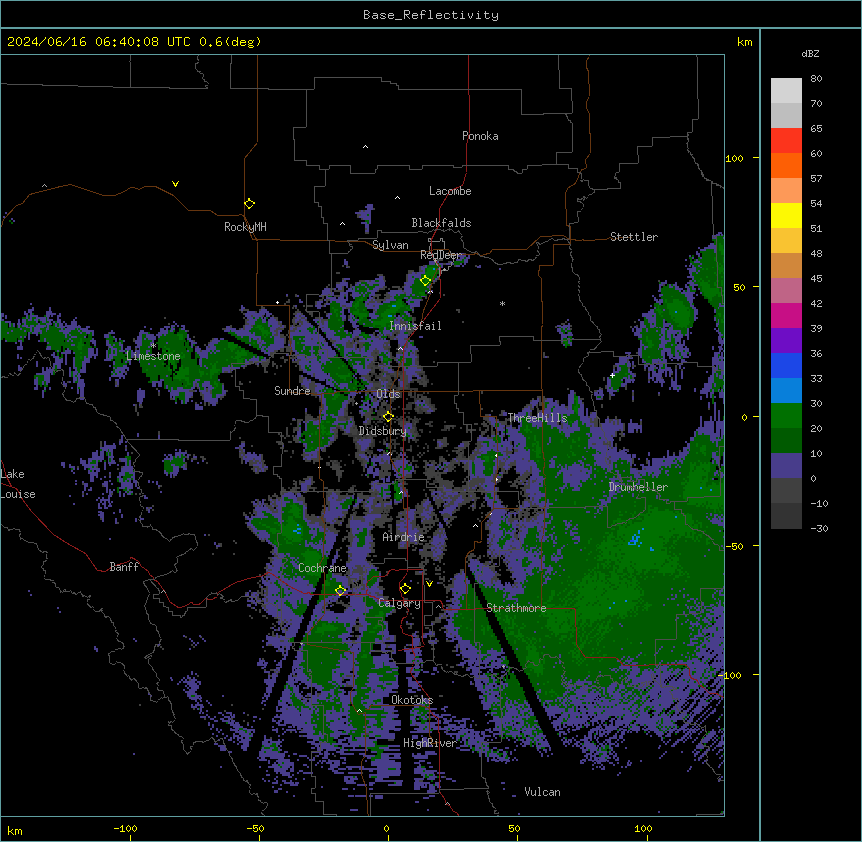Viewport: 862px width, 842px height.
Task: Click the Olds town label
Action: click(388, 394)
